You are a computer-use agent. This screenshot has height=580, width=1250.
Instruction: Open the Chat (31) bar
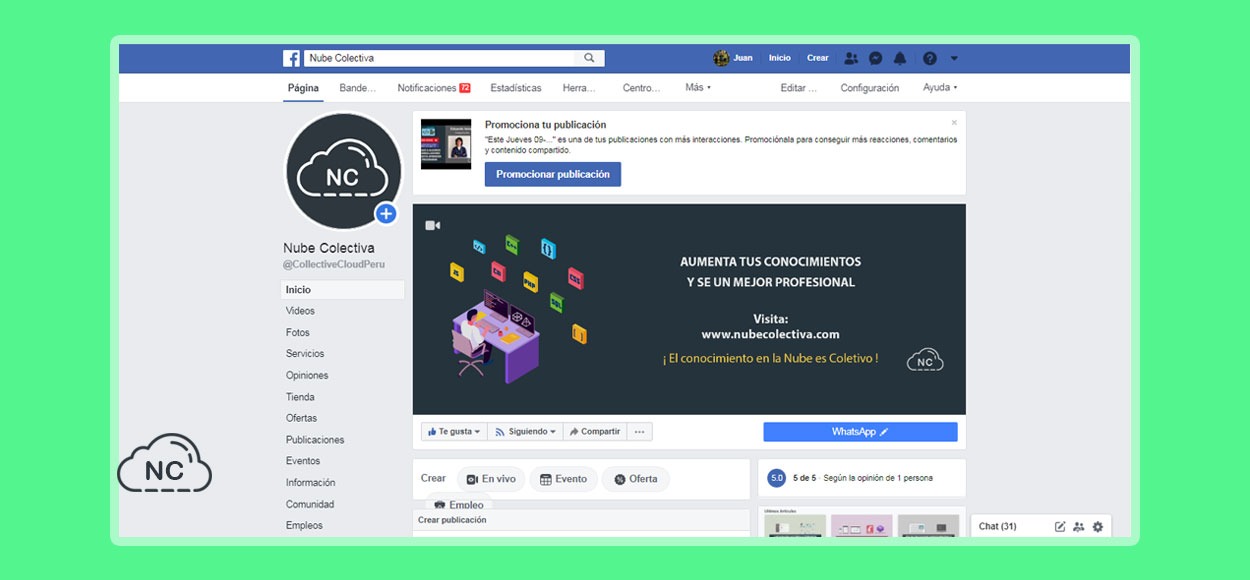coord(1040,527)
